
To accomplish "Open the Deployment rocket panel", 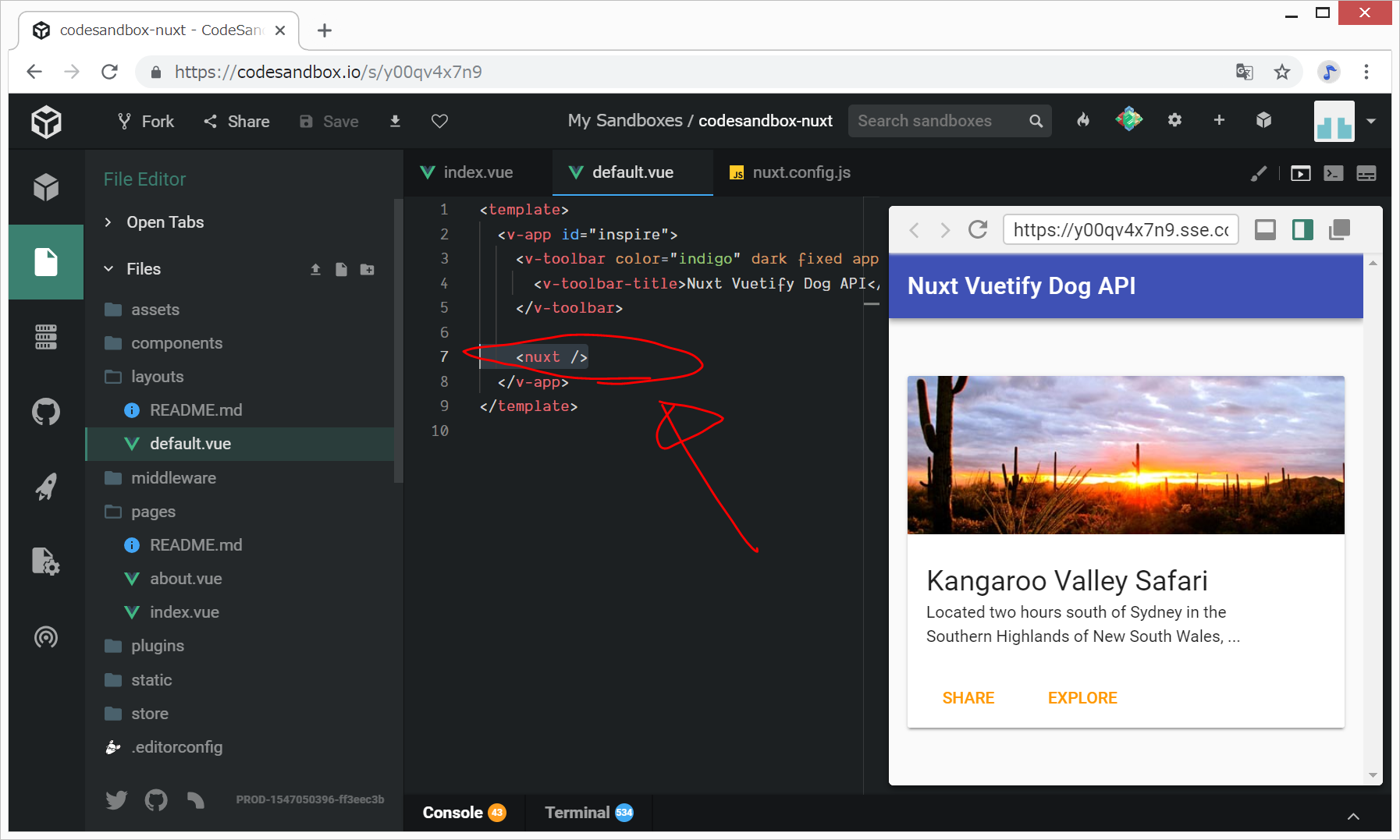I will click(x=46, y=487).
